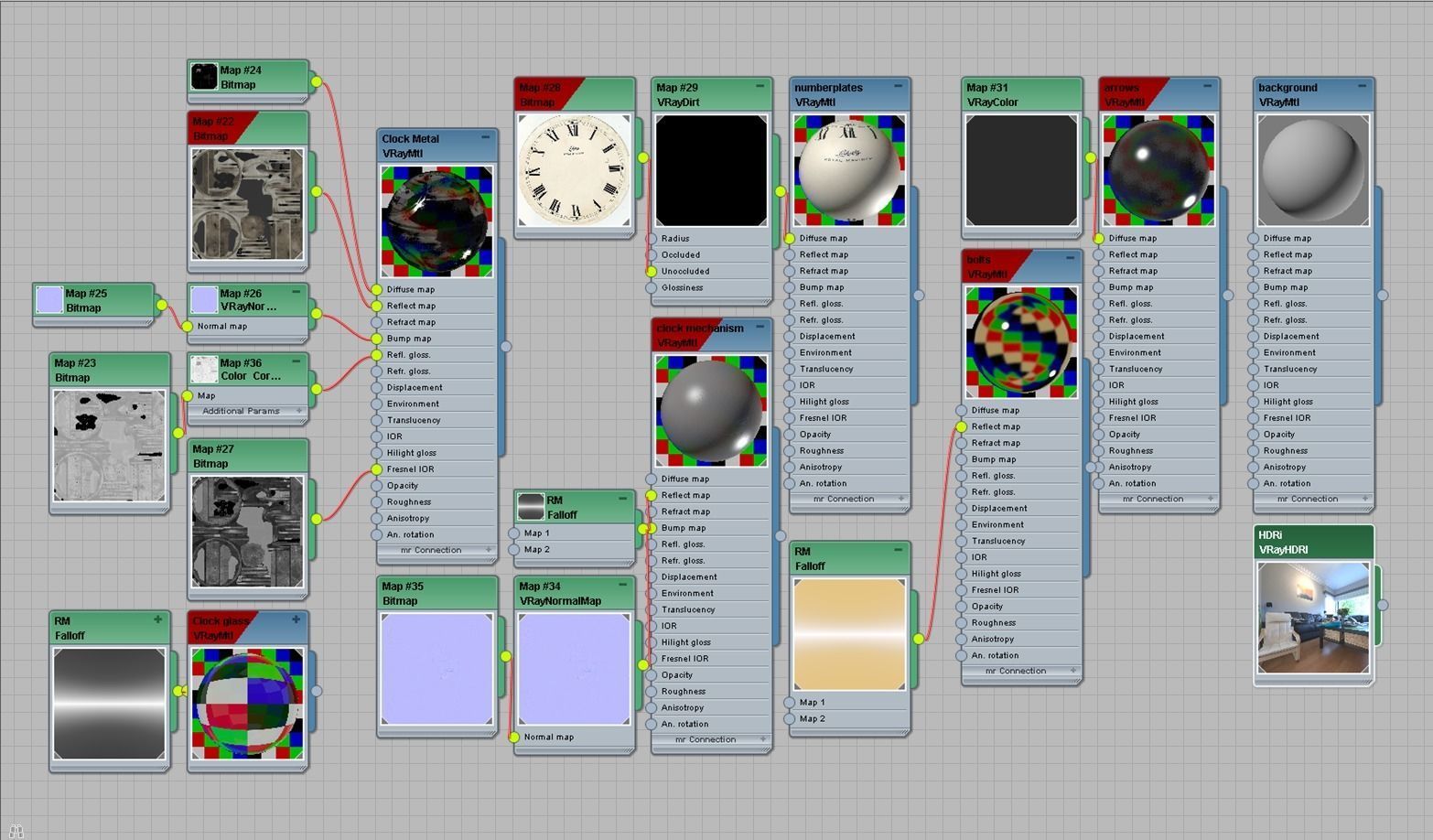
Task: Click the Bump map input socket on Clock Metal
Action: pos(377,339)
